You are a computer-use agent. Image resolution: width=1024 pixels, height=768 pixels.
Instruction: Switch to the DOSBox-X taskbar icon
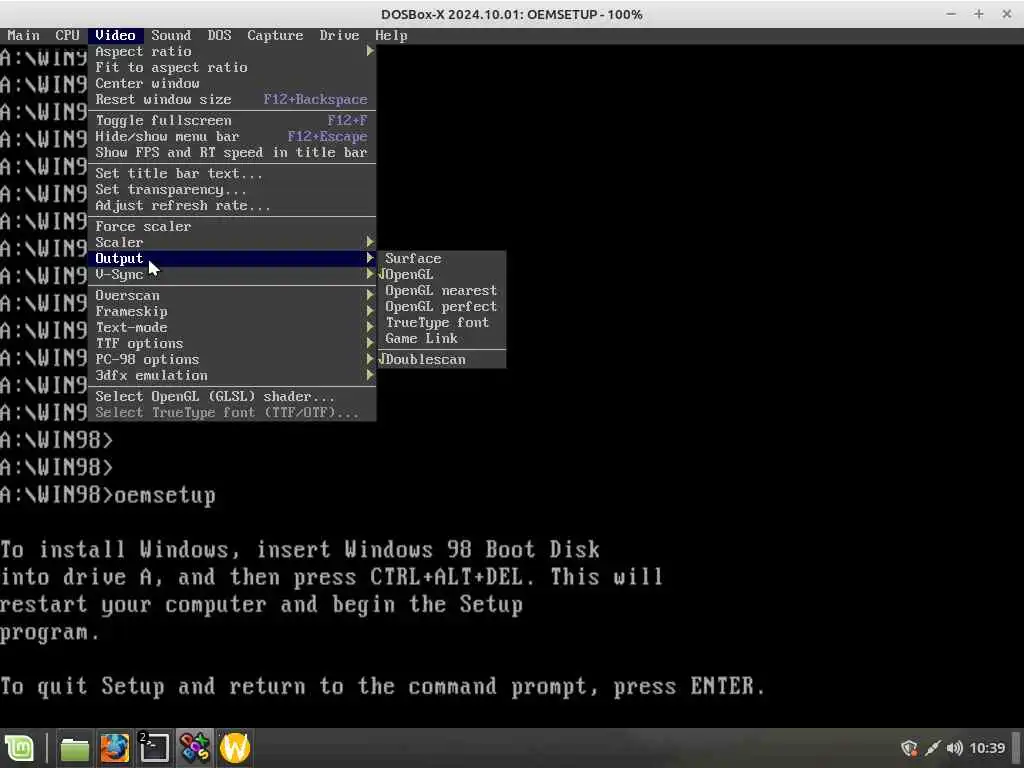[x=195, y=748]
